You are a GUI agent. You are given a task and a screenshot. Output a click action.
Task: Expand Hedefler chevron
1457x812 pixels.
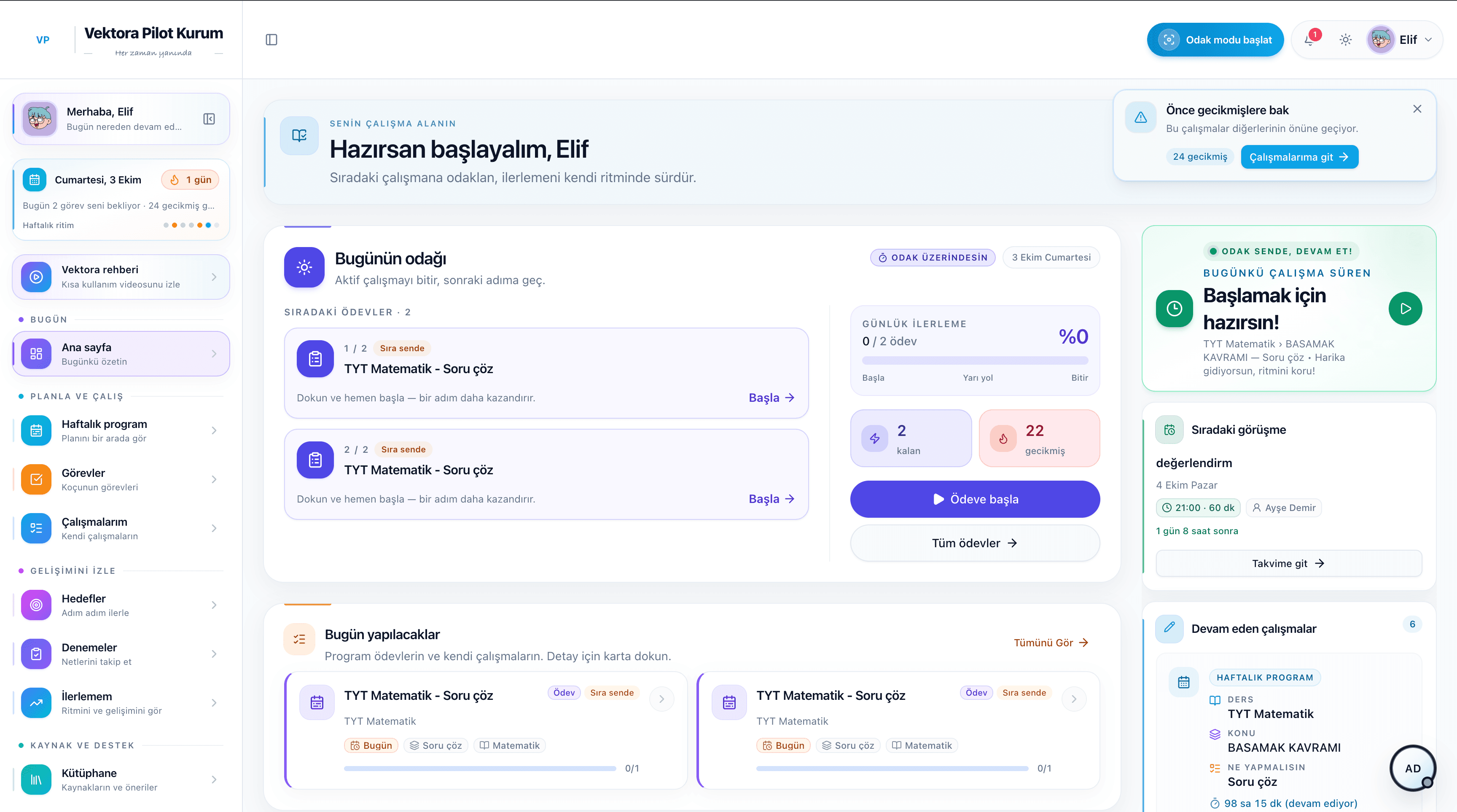[214, 605]
